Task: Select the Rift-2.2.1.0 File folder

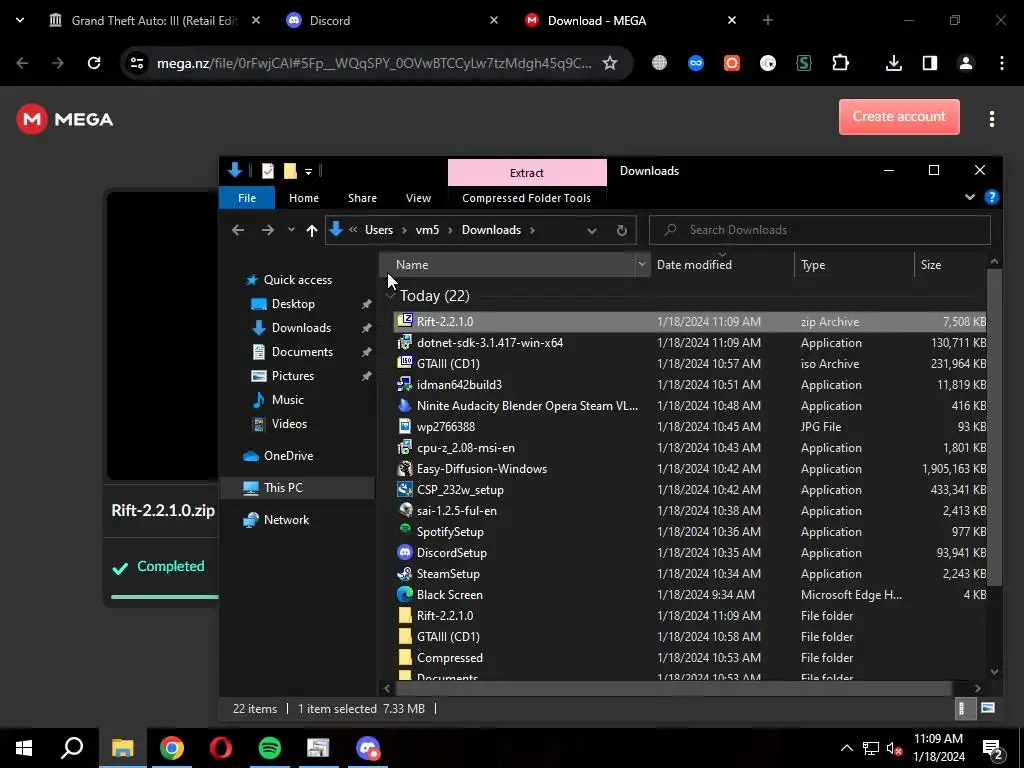Action: pyautogui.click(x=690, y=615)
